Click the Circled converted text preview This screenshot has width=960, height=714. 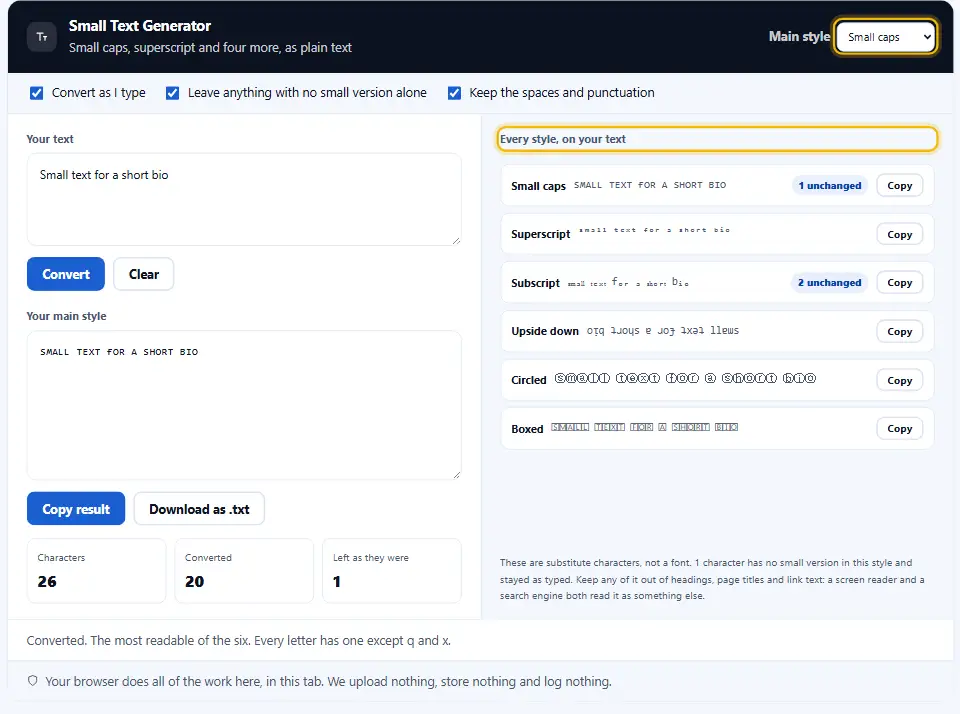tap(685, 378)
